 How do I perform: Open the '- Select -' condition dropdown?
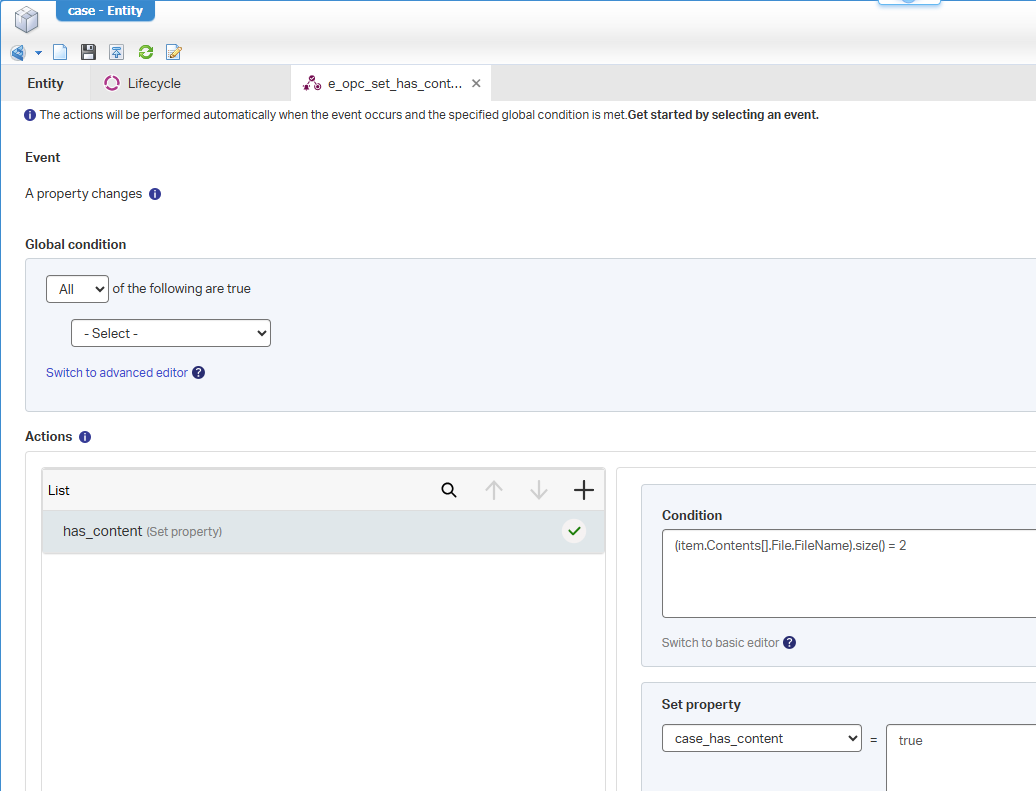pyautogui.click(x=171, y=333)
